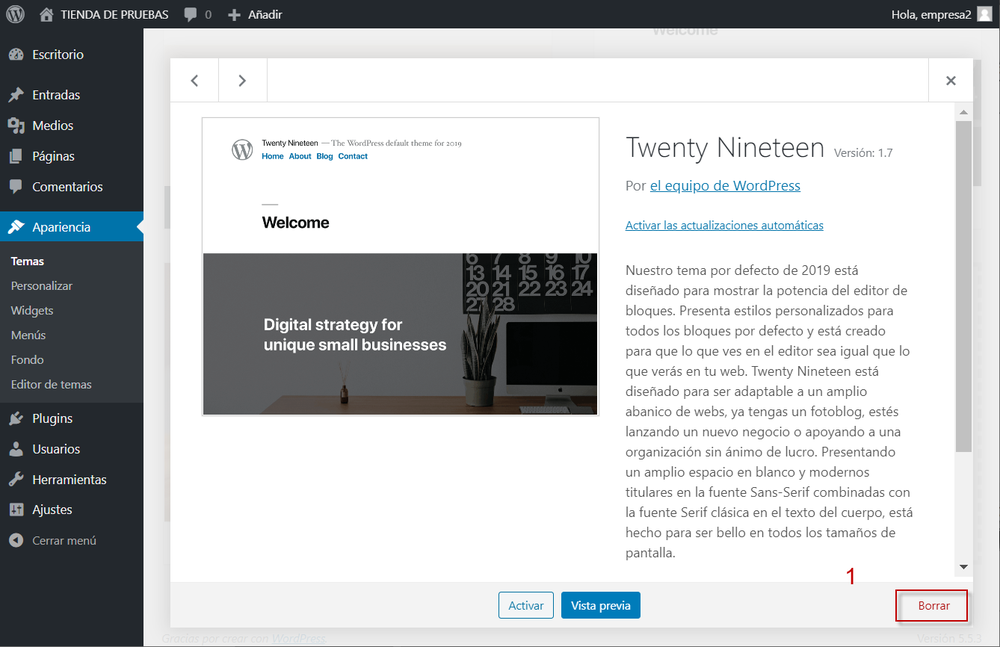
Task: Open the user avatar at top right
Action: pyautogui.click(x=984, y=14)
